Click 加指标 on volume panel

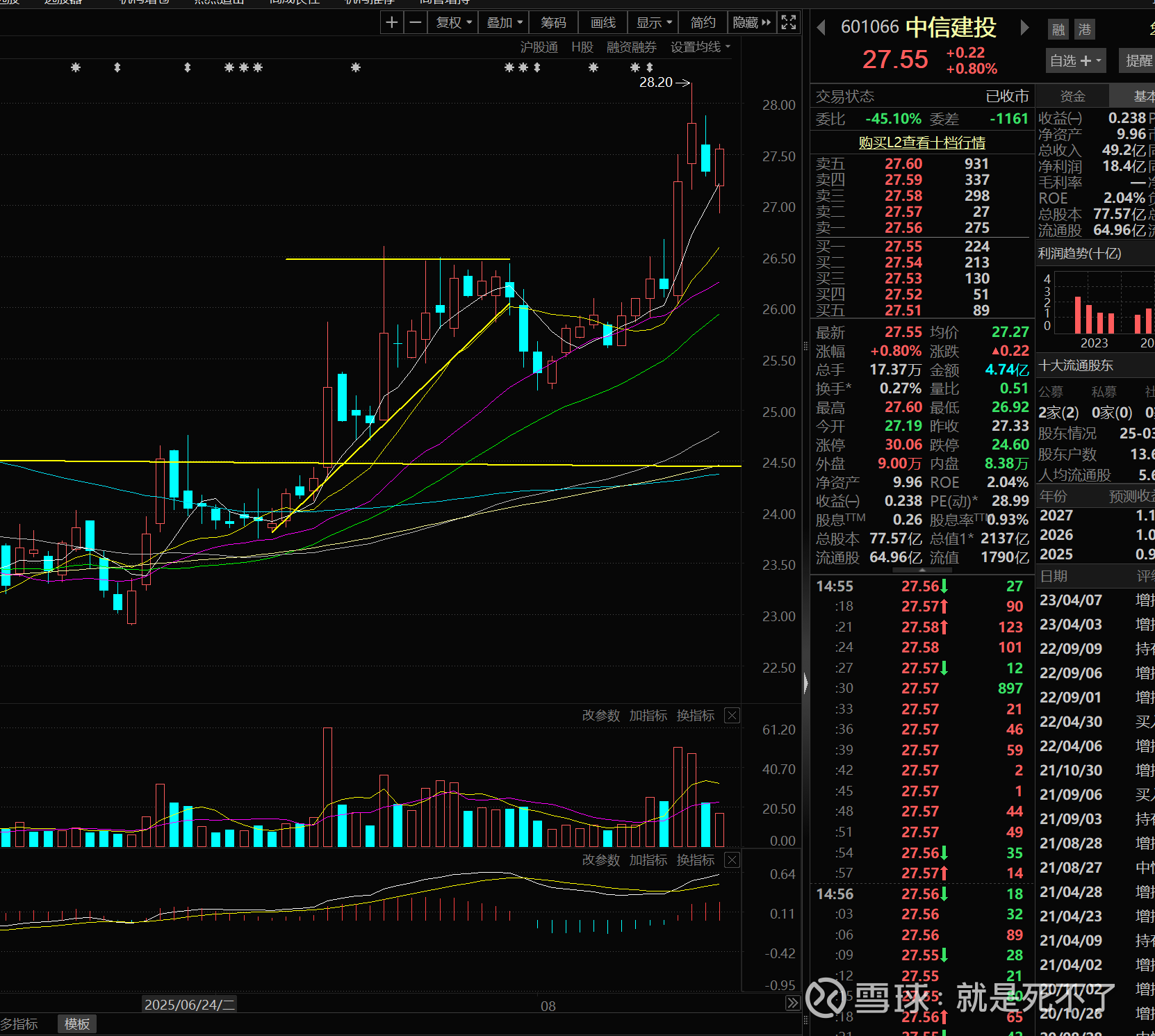pos(648,716)
